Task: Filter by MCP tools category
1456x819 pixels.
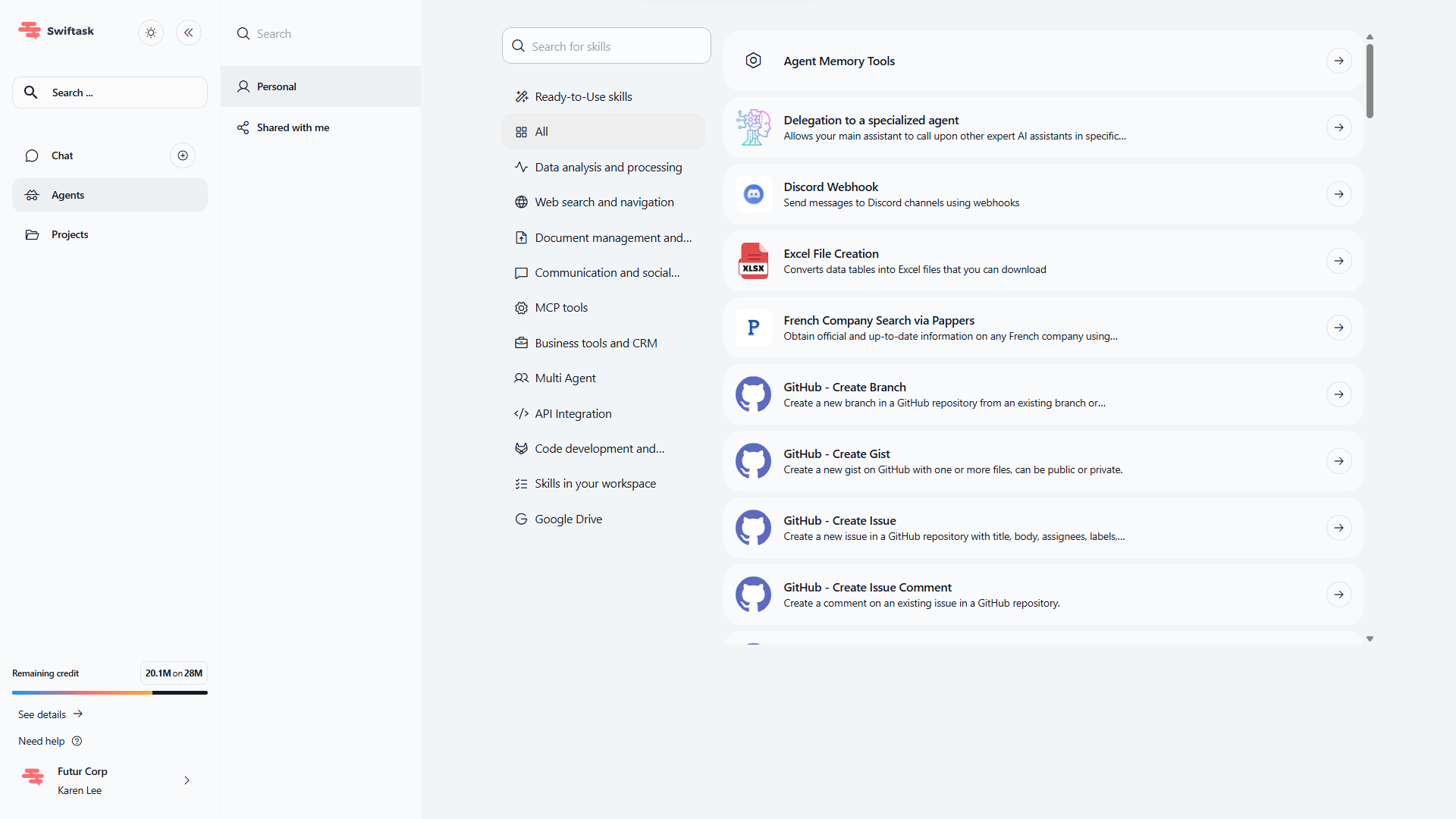Action: pos(561,308)
